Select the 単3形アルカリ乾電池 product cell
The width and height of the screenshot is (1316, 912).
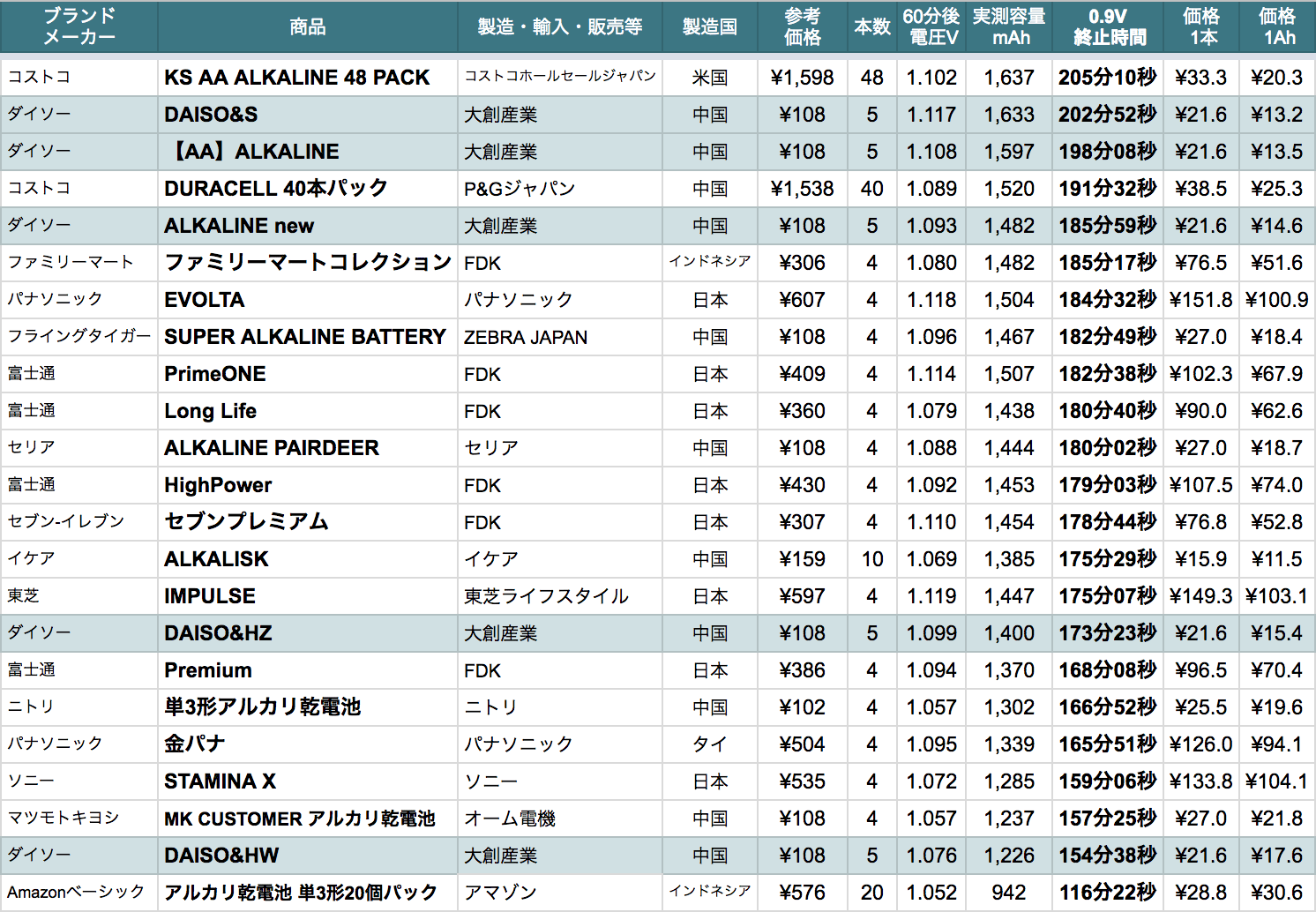point(308,707)
